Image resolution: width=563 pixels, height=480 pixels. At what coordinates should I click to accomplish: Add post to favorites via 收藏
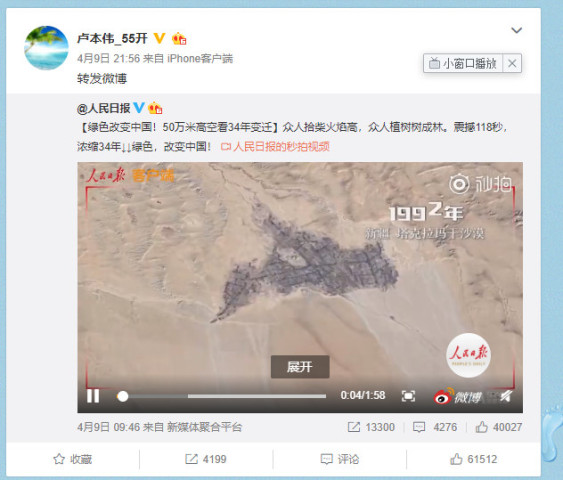pyautogui.click(x=73, y=459)
